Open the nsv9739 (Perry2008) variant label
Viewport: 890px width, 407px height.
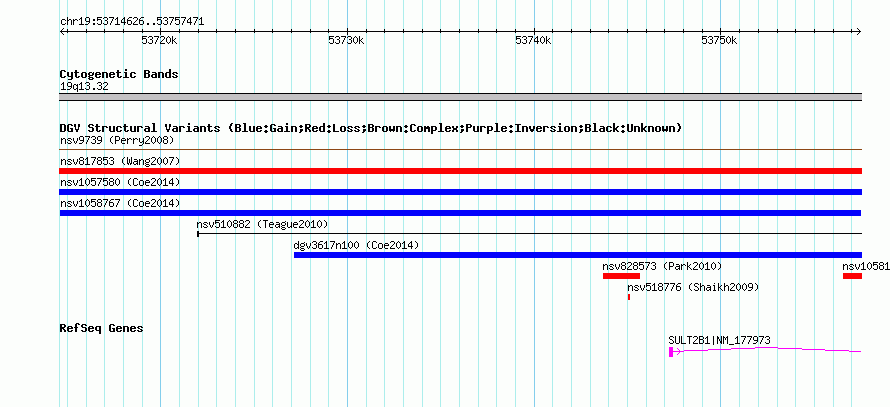117,140
